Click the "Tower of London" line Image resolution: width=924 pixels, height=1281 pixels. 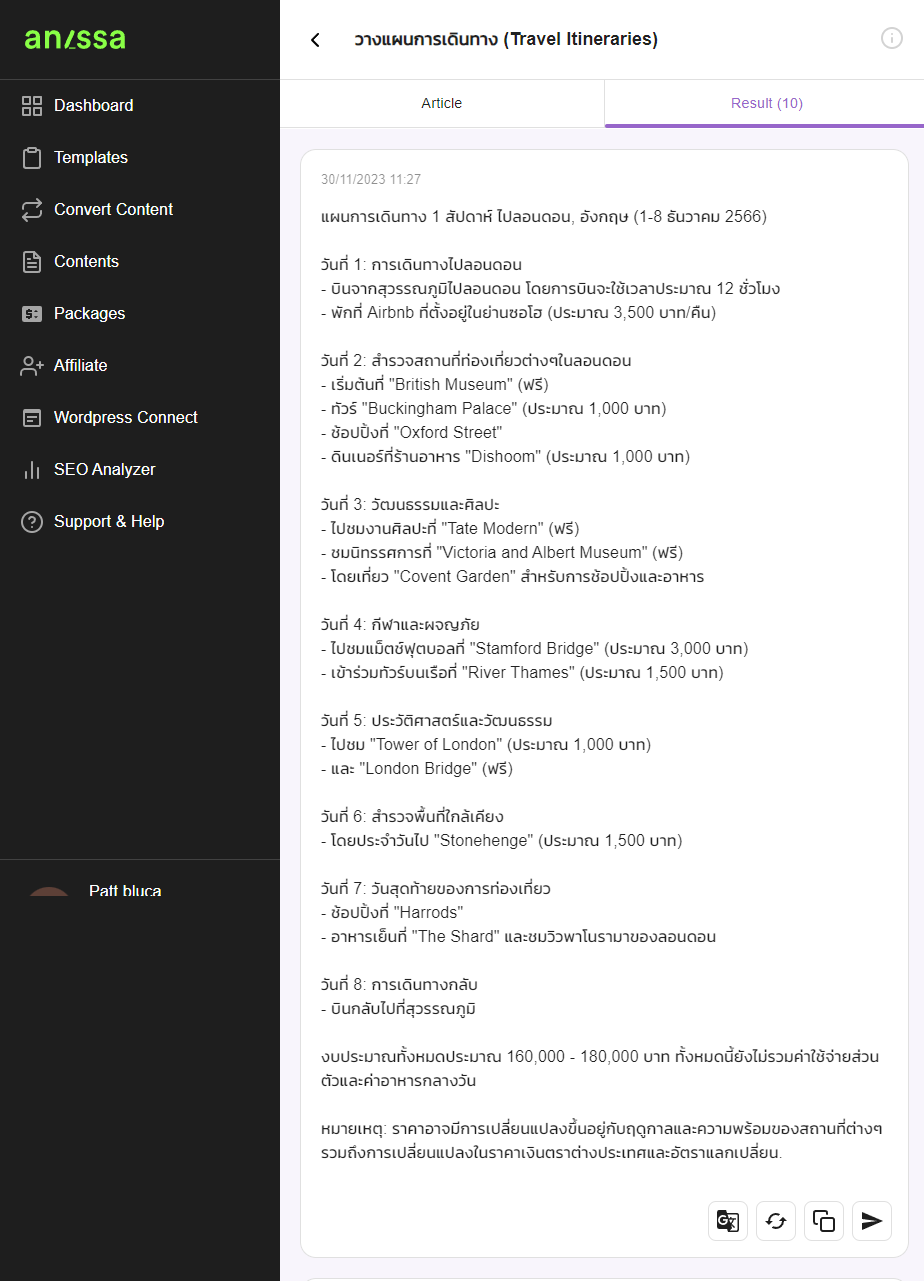(486, 745)
